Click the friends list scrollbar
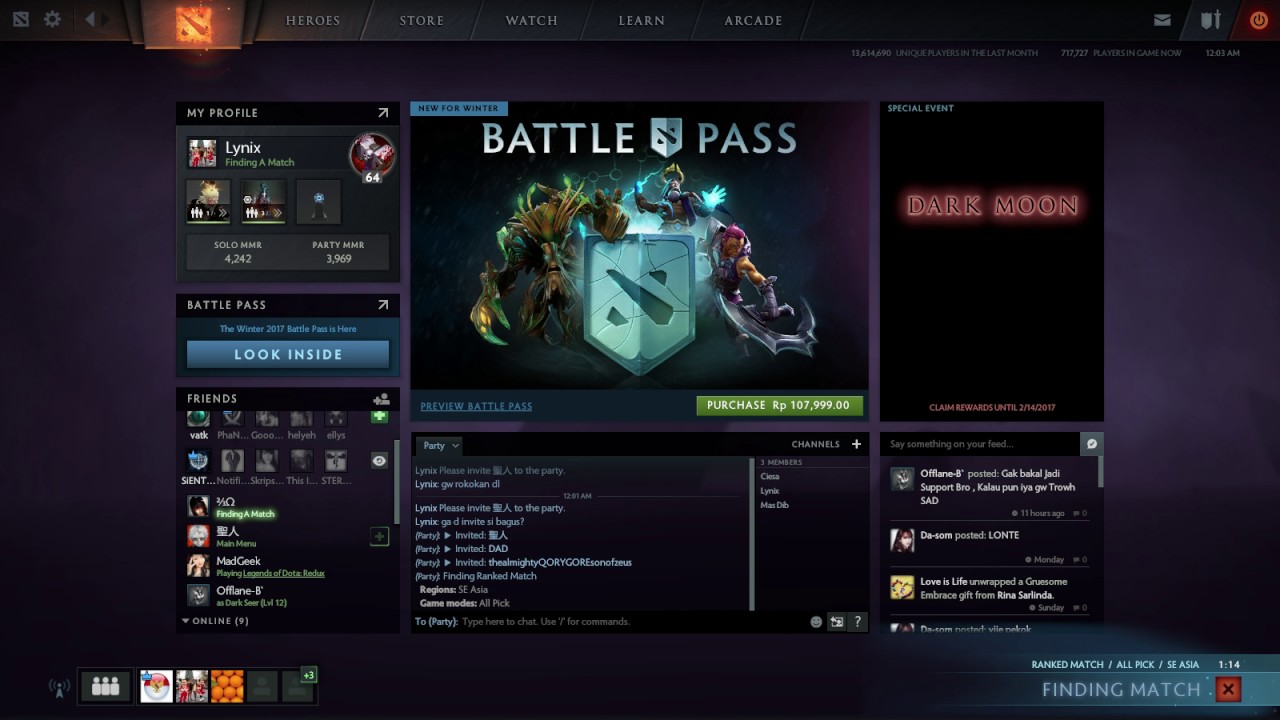This screenshot has width=1280, height=720. pyautogui.click(x=396, y=480)
